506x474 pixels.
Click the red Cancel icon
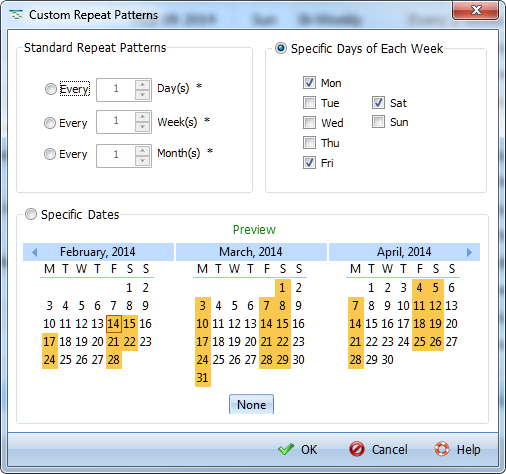(357, 449)
